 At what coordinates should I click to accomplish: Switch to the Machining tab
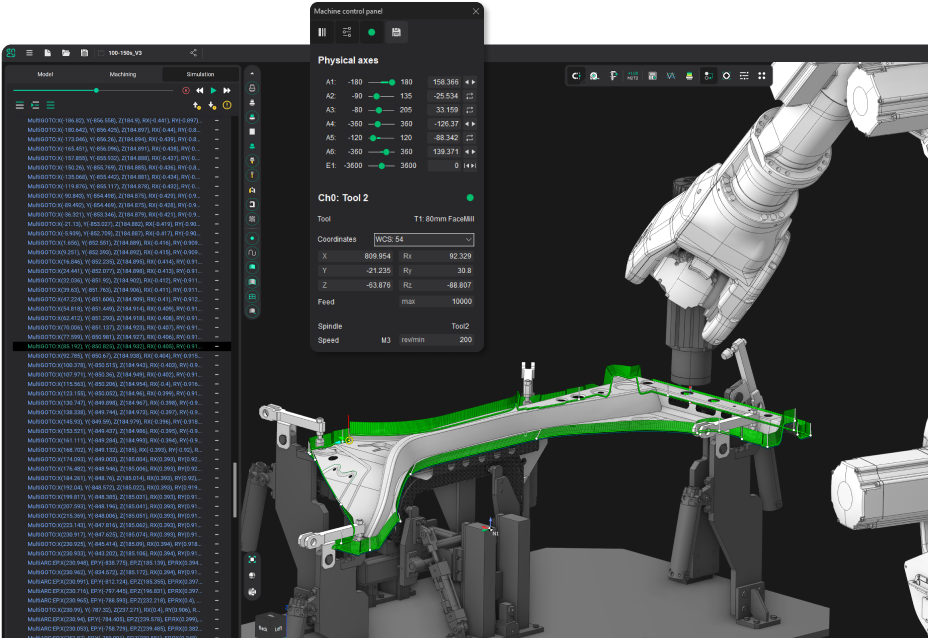[123, 74]
